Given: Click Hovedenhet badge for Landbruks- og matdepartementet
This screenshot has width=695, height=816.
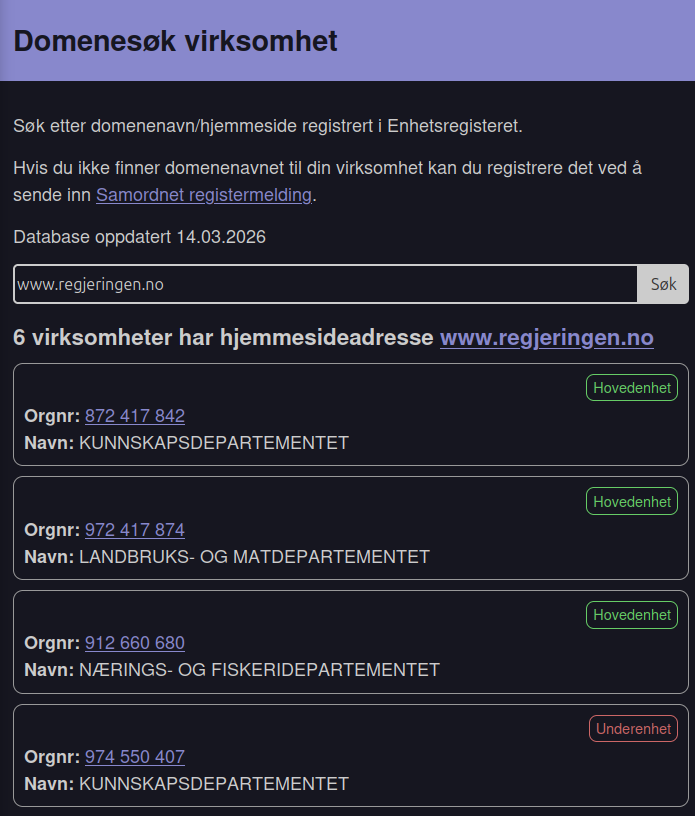Looking at the screenshot, I should [x=632, y=502].
